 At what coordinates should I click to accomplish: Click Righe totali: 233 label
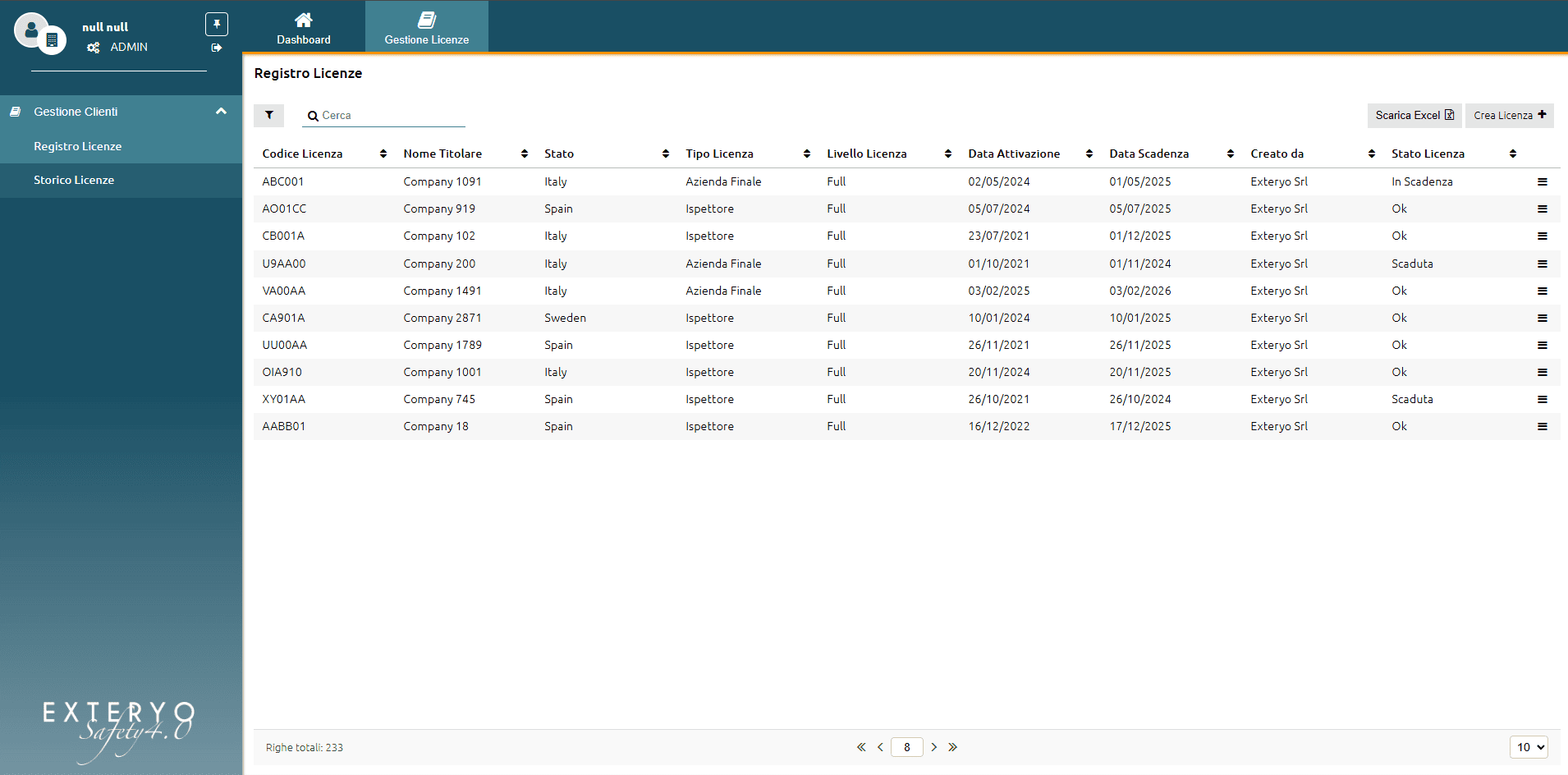point(305,748)
